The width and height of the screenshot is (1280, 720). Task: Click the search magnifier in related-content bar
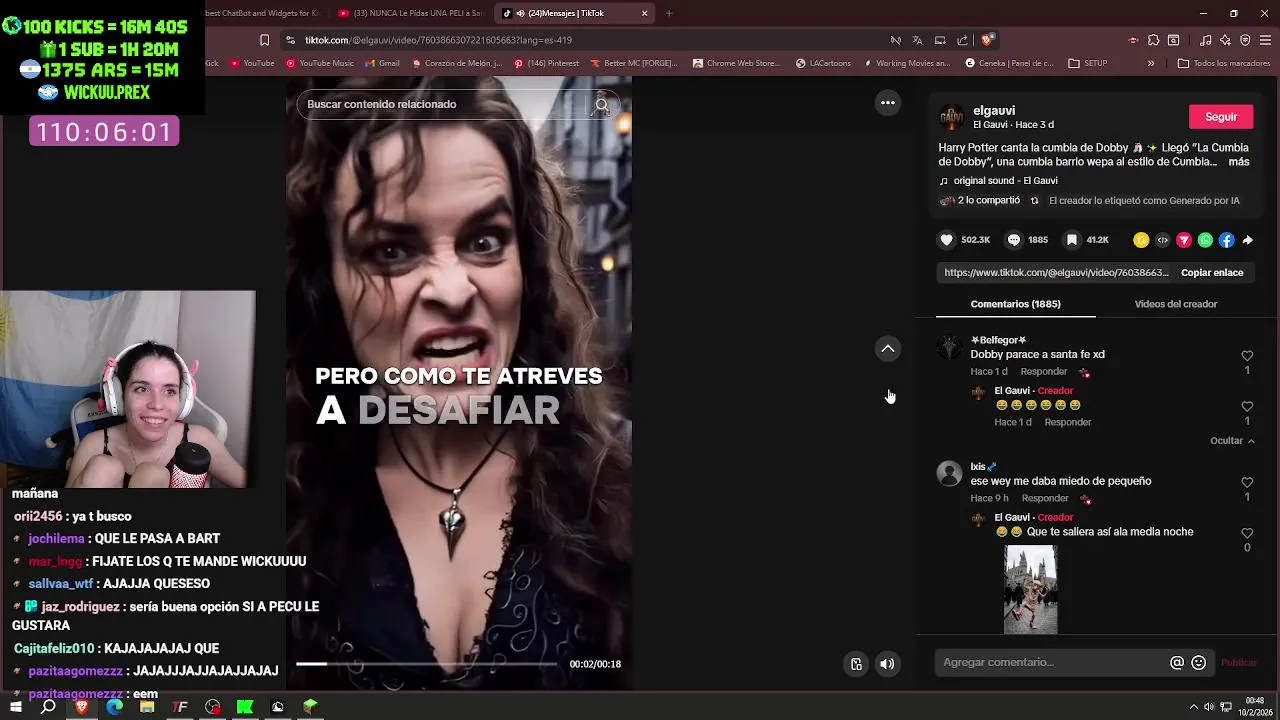[601, 104]
